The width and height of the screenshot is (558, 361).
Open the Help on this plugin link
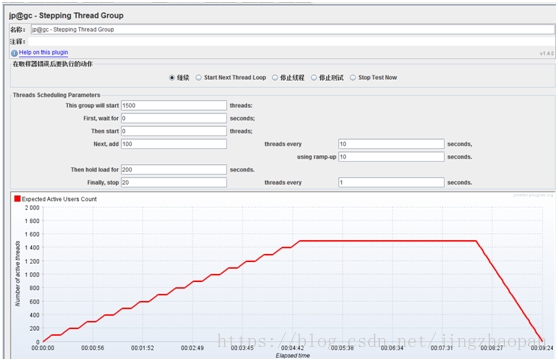(43, 52)
